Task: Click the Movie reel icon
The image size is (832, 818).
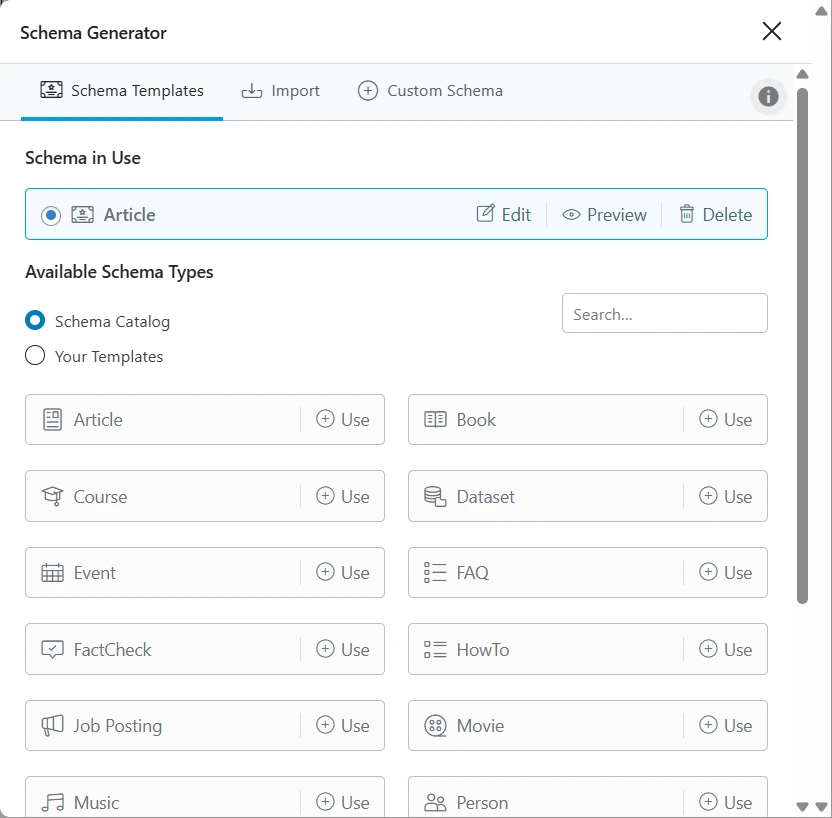Action: (435, 726)
